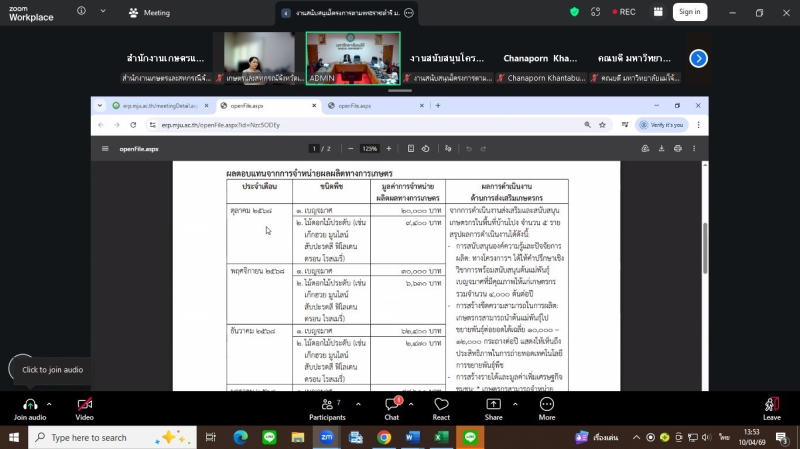Click the Sign in button
The height and width of the screenshot is (449, 800).
(688, 12)
